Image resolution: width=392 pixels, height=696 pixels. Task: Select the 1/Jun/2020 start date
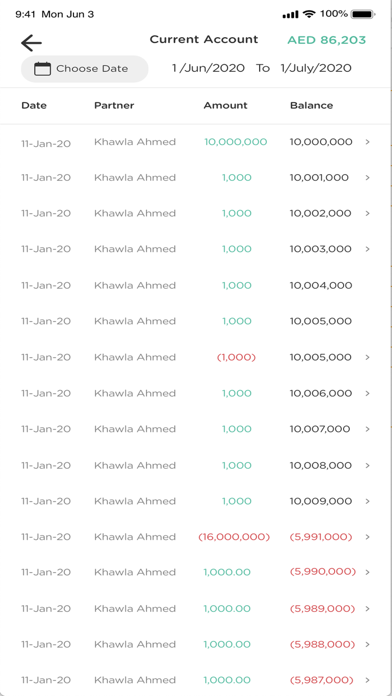(209, 68)
